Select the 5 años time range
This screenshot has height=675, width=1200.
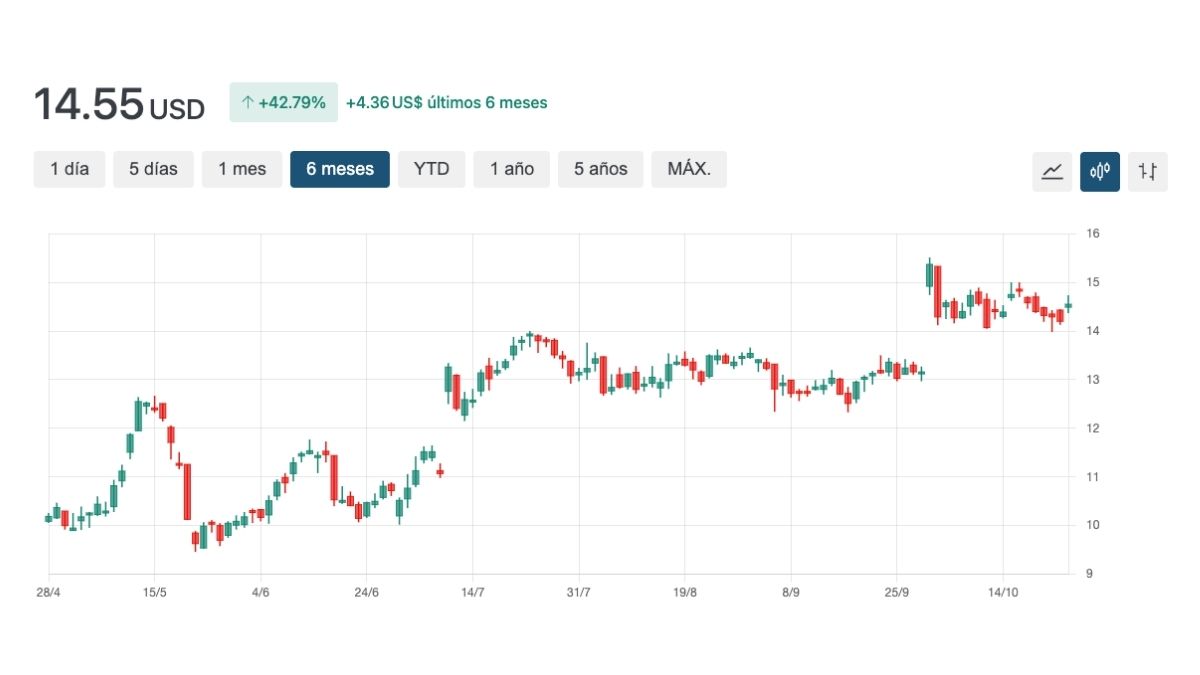600,169
